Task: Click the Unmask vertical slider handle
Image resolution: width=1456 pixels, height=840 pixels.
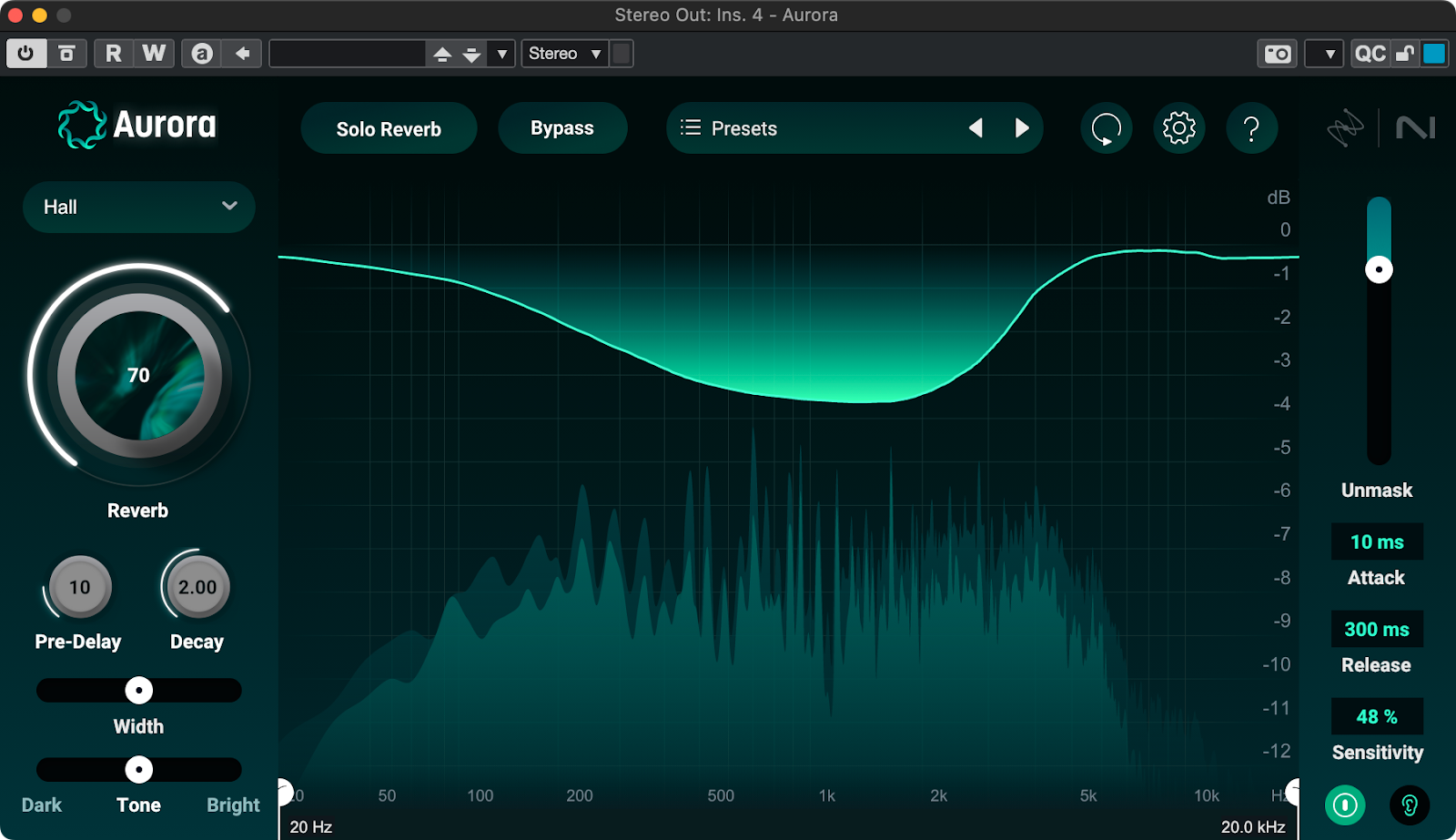Action: tap(1379, 269)
